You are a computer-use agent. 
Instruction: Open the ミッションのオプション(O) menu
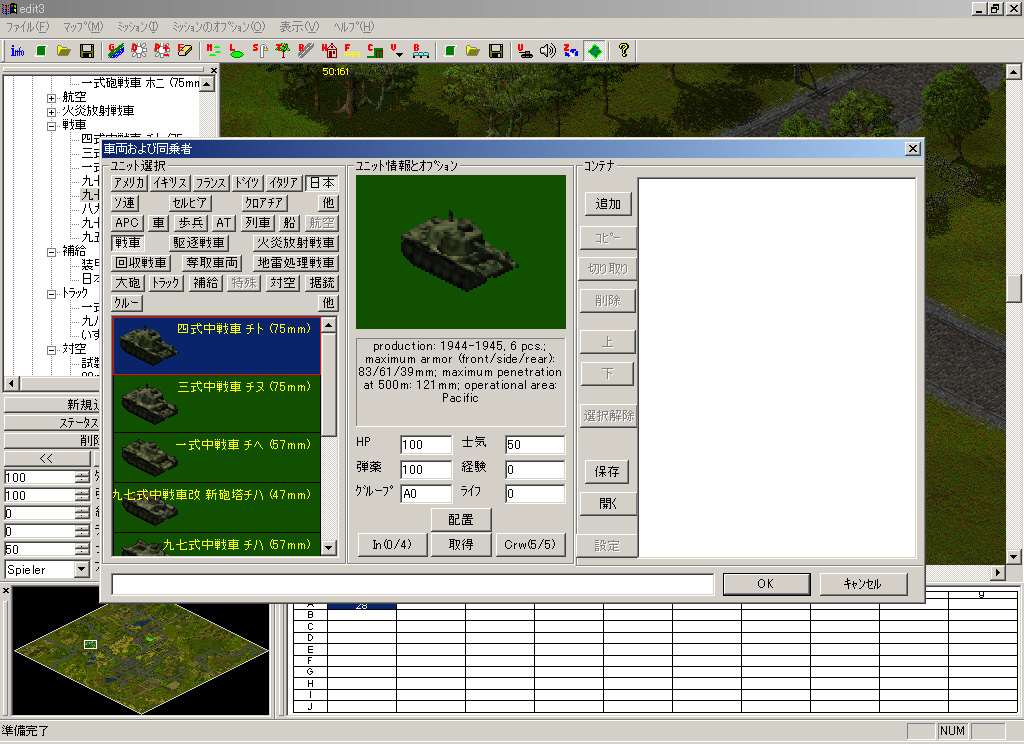point(219,27)
